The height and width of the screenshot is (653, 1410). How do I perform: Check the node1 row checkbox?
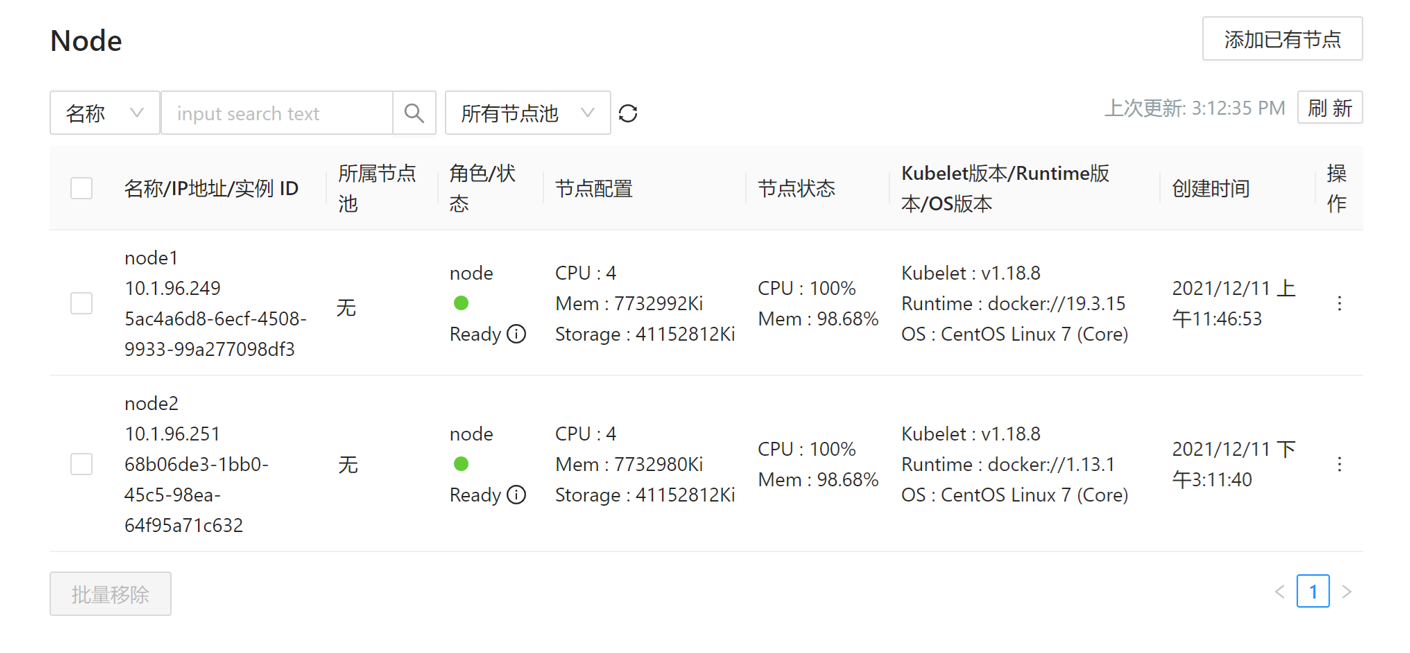point(82,303)
